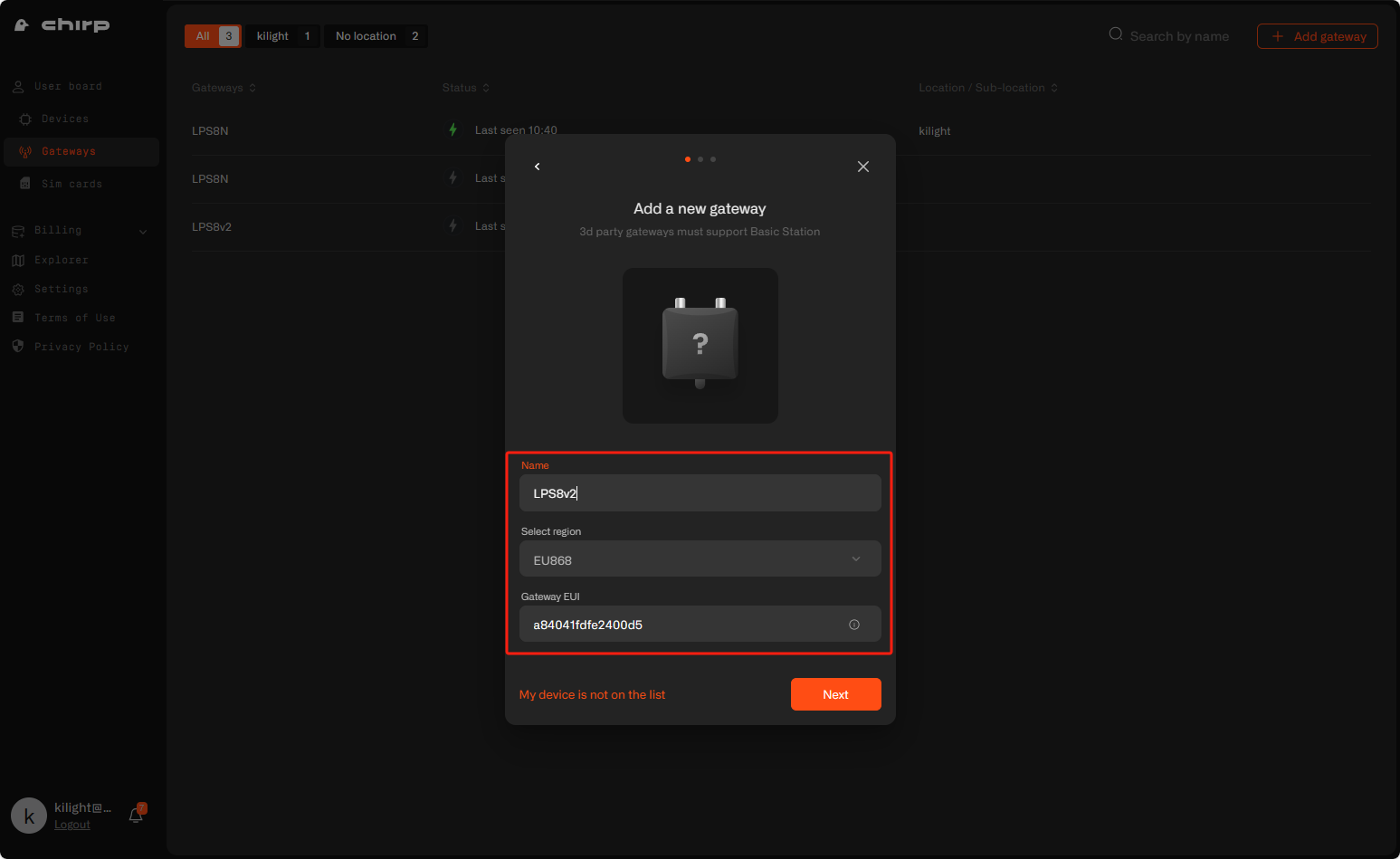Image resolution: width=1400 pixels, height=859 pixels.
Task: Click the unknown gateway device image
Action: (x=700, y=346)
